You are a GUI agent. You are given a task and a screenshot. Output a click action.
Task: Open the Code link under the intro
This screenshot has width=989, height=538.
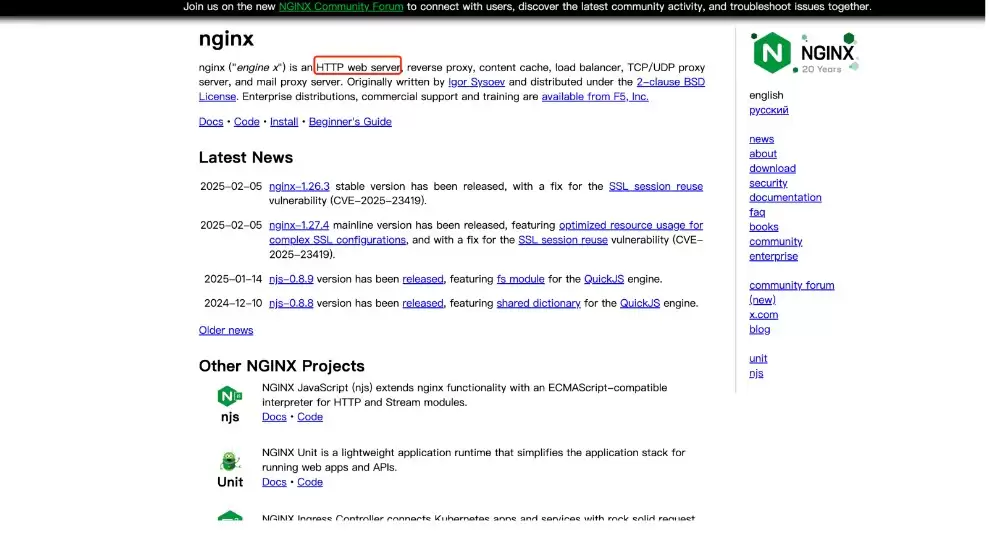[x=247, y=122]
